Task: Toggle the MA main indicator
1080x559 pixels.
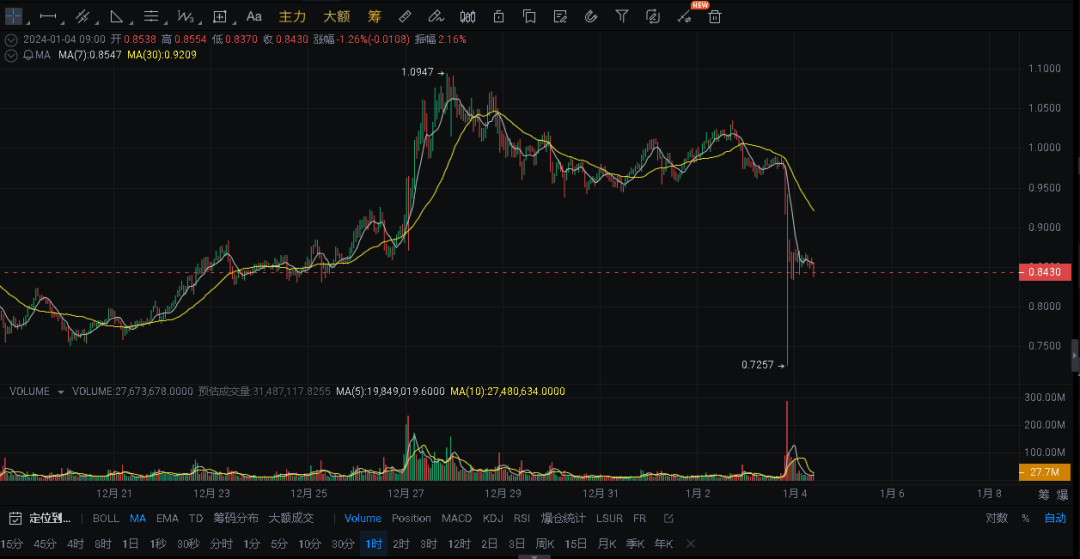Action: tap(138, 518)
